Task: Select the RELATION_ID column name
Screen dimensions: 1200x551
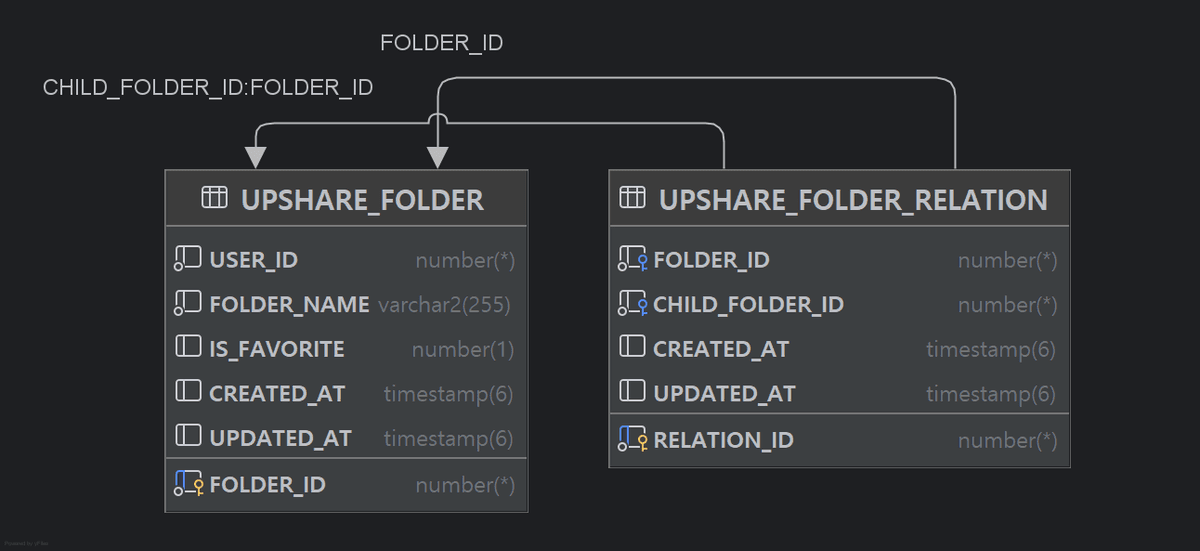Action: [724, 440]
